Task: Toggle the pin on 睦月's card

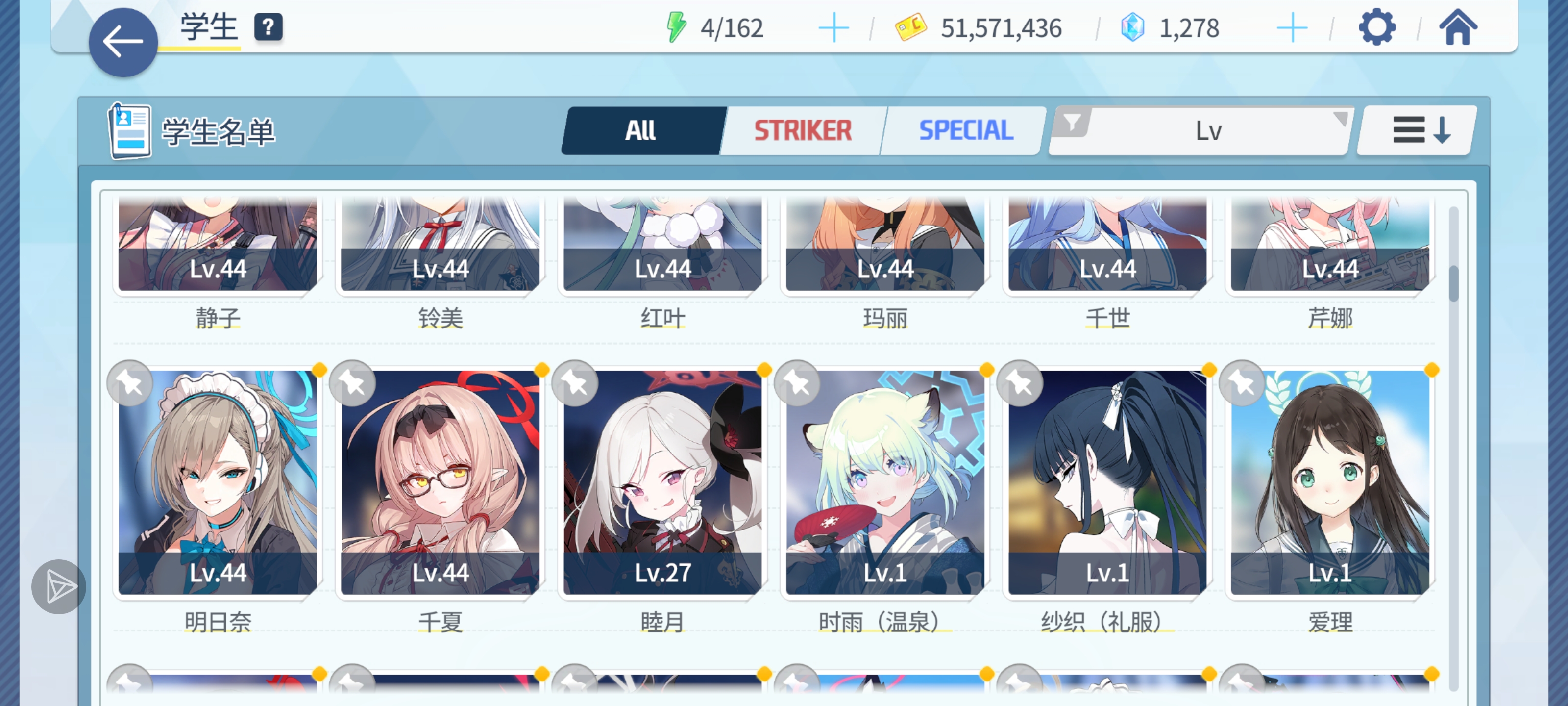Action: pos(575,383)
